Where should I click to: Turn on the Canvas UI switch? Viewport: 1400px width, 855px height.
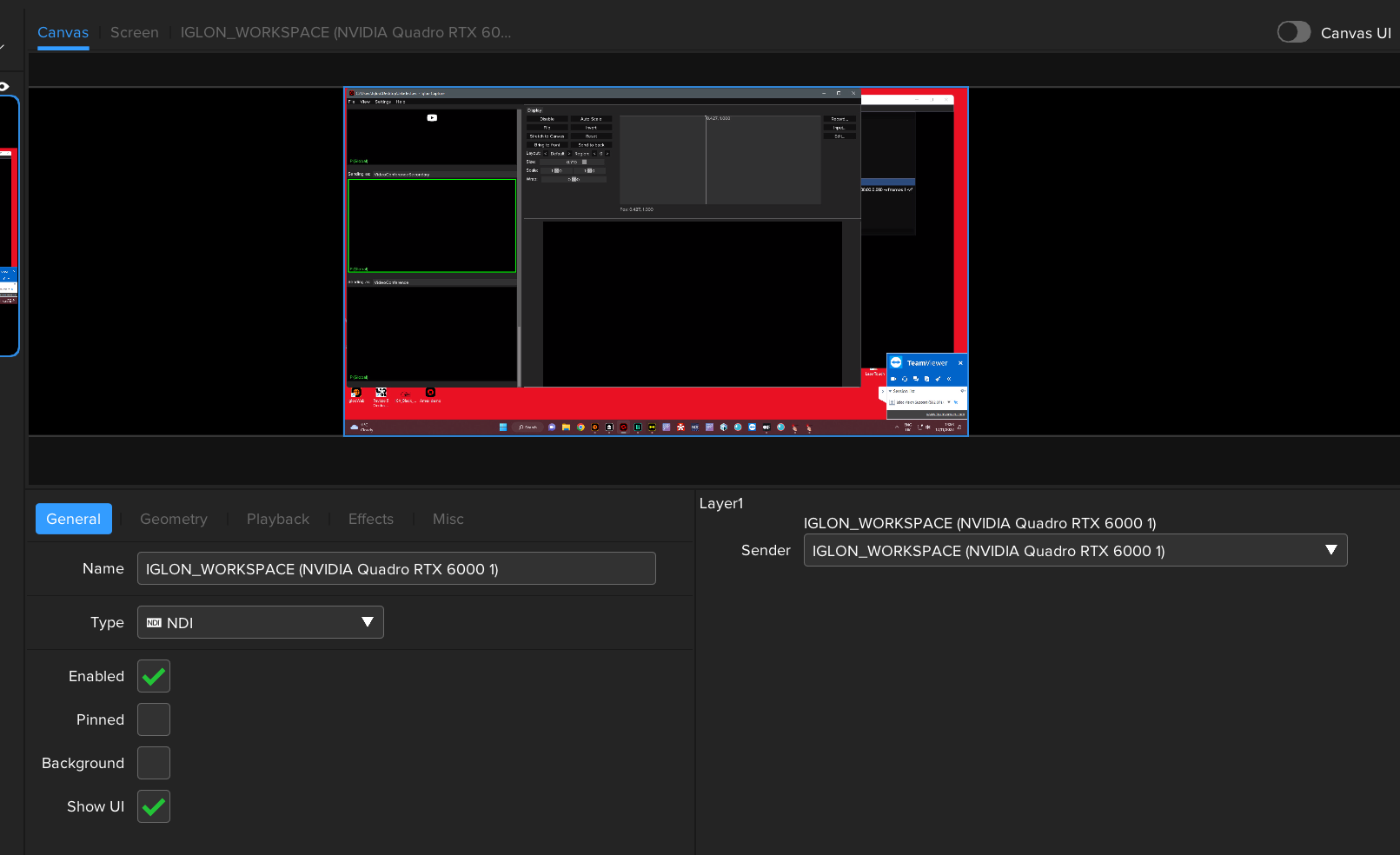(x=1293, y=32)
